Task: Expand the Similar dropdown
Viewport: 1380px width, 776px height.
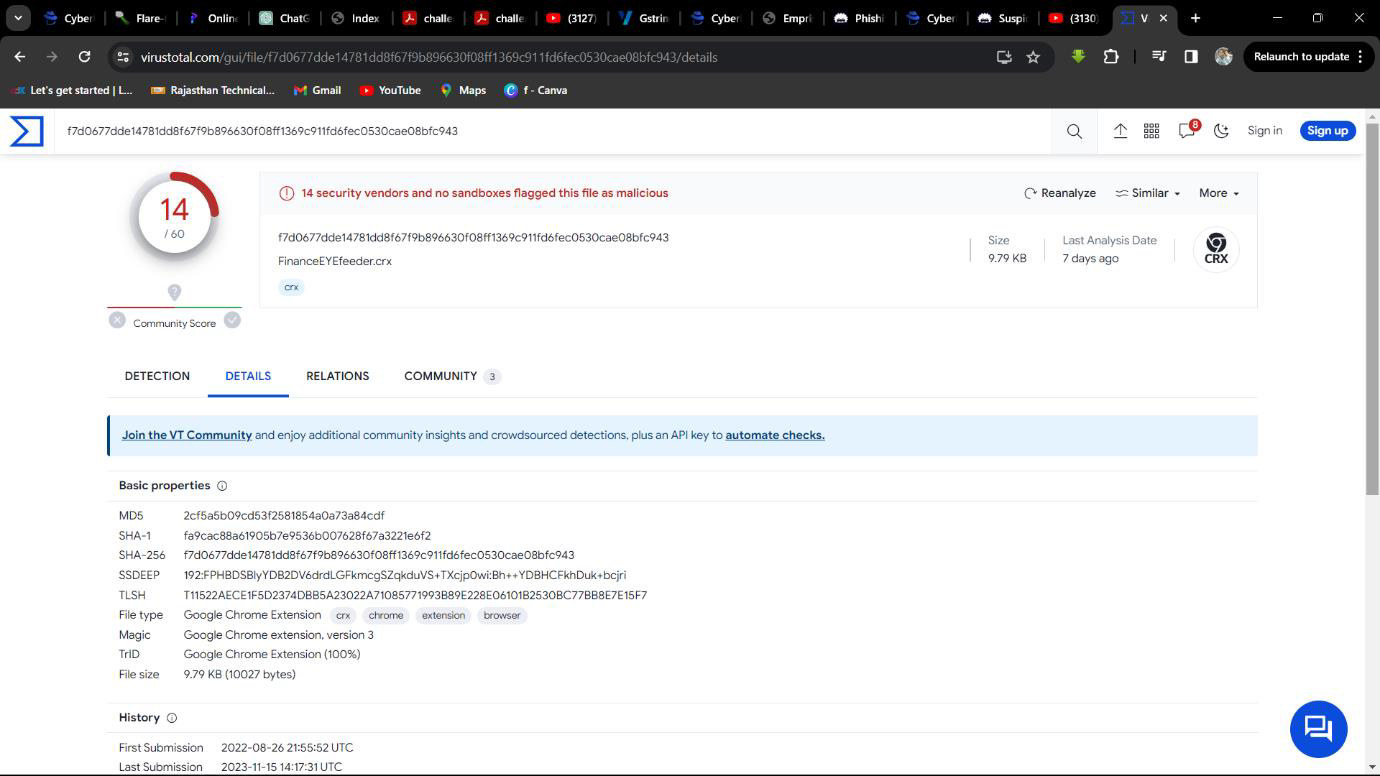Action: coord(1148,193)
